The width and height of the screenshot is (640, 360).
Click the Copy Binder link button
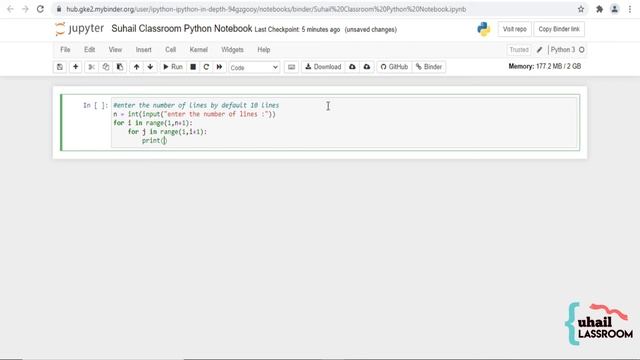(x=559, y=29)
